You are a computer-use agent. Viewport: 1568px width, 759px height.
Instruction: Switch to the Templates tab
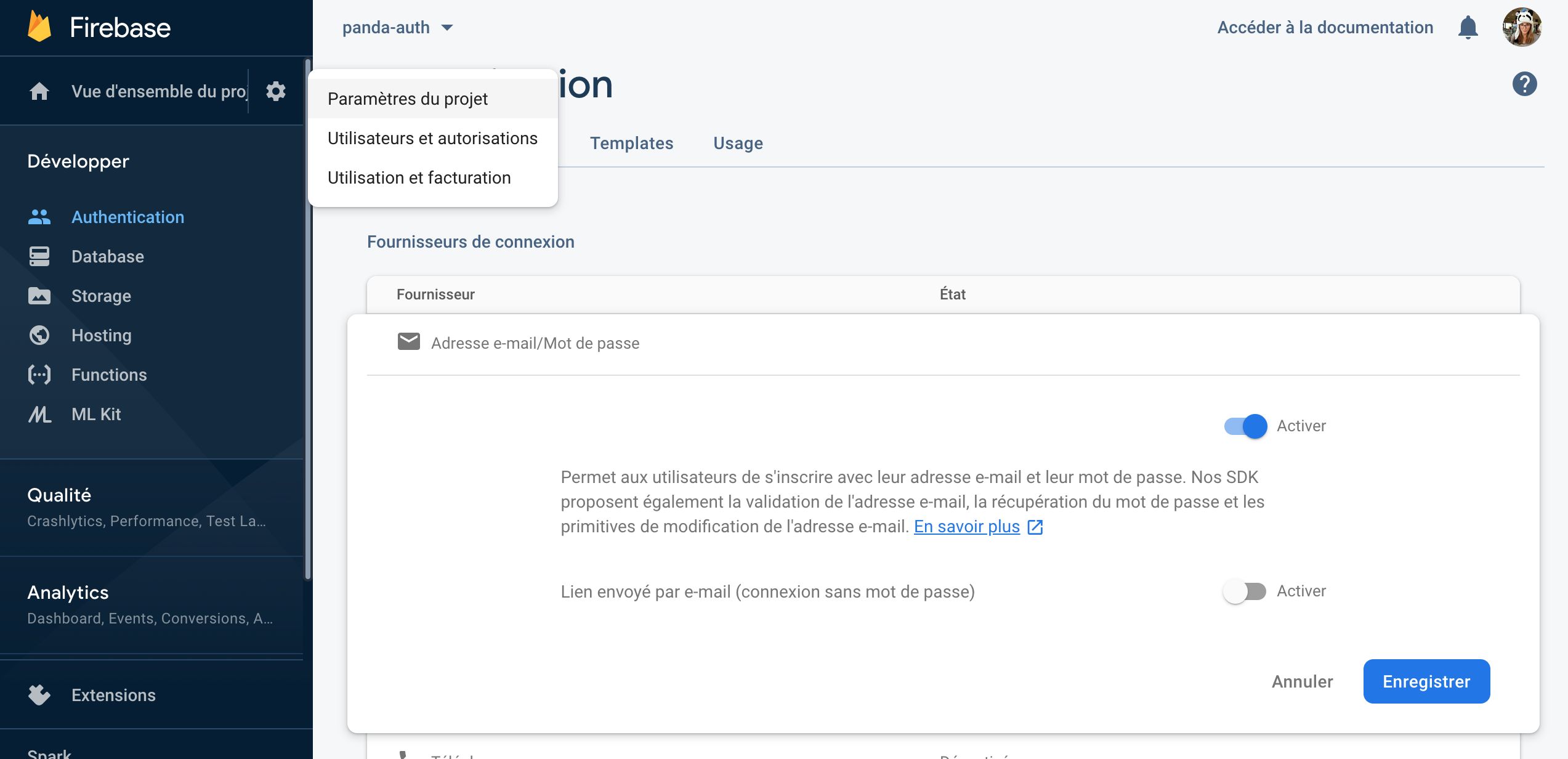click(x=631, y=143)
